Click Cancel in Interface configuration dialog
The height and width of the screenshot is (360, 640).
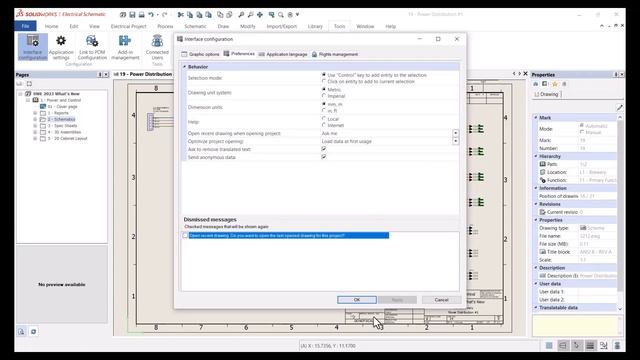[441, 300]
